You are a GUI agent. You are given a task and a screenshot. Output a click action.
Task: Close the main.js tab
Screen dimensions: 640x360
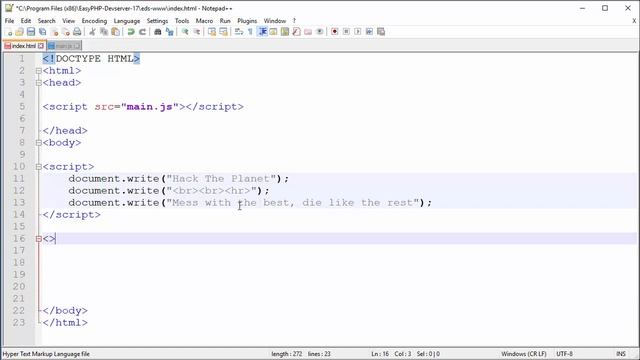pos(77,46)
